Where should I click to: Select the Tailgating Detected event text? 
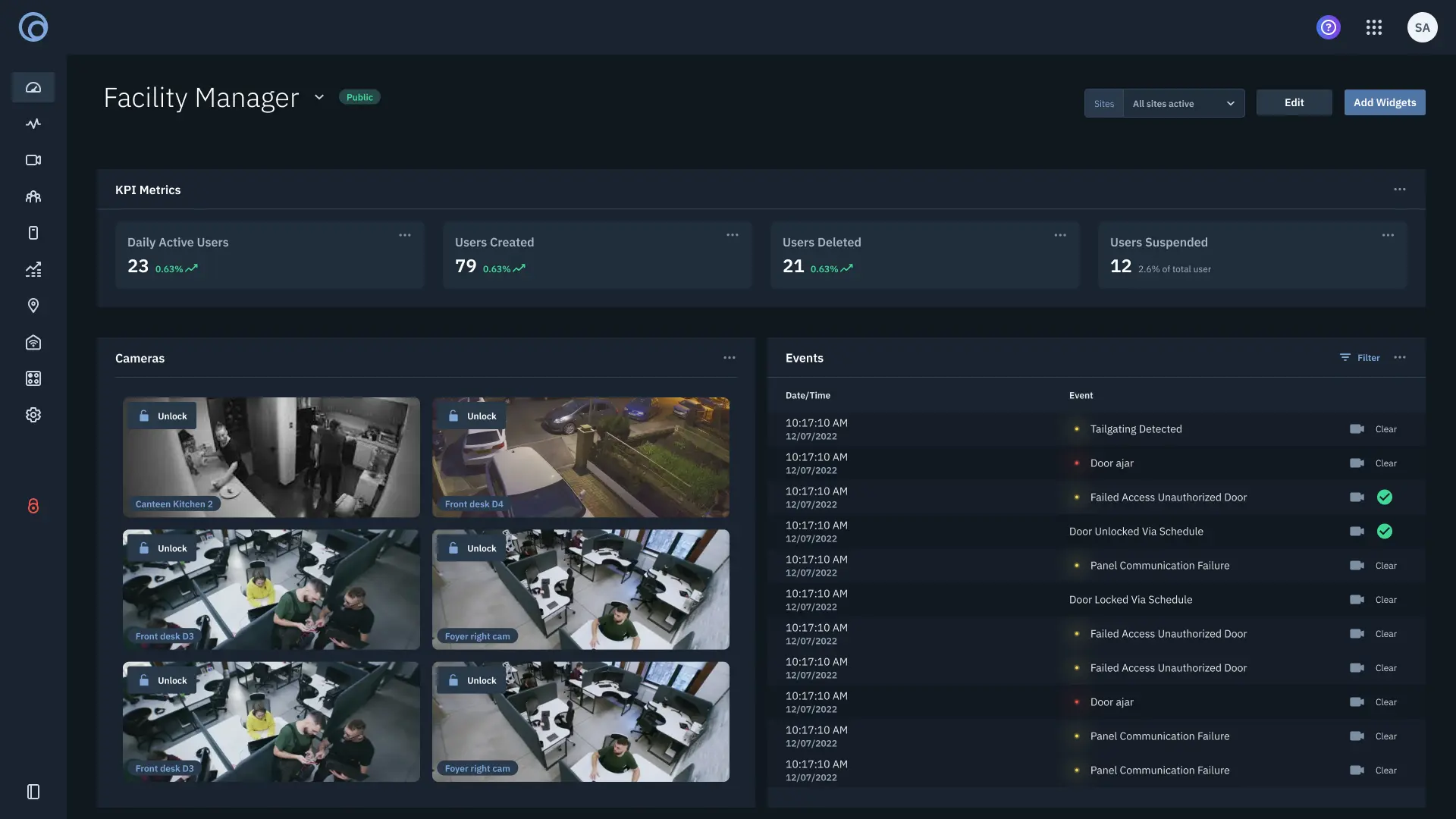[x=1136, y=429]
